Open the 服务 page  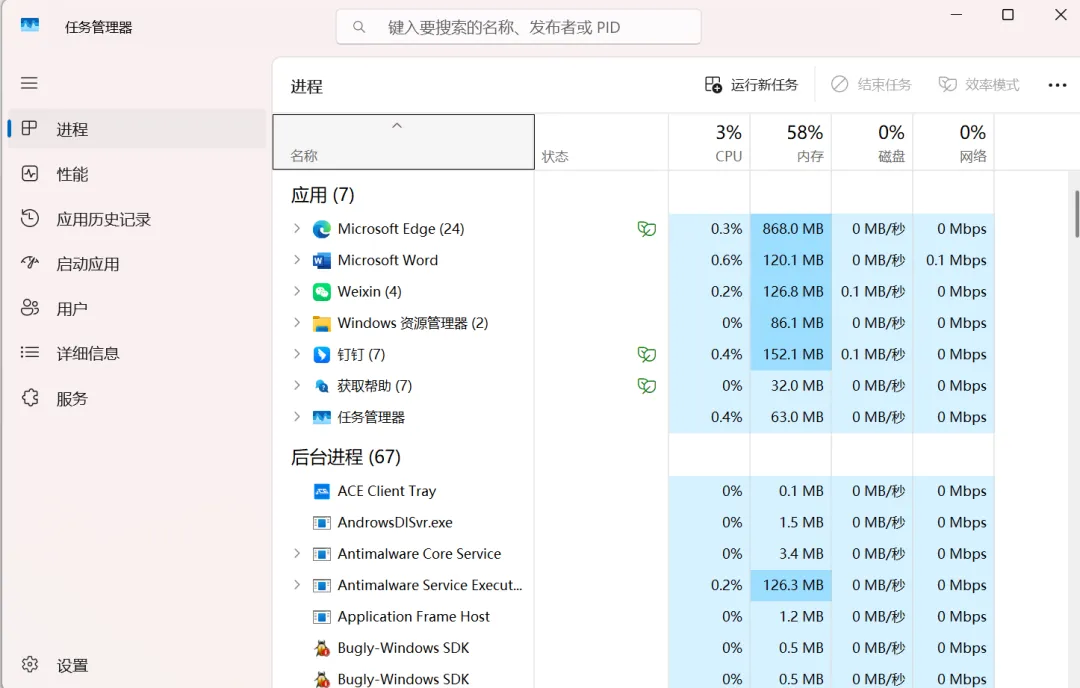(137, 398)
